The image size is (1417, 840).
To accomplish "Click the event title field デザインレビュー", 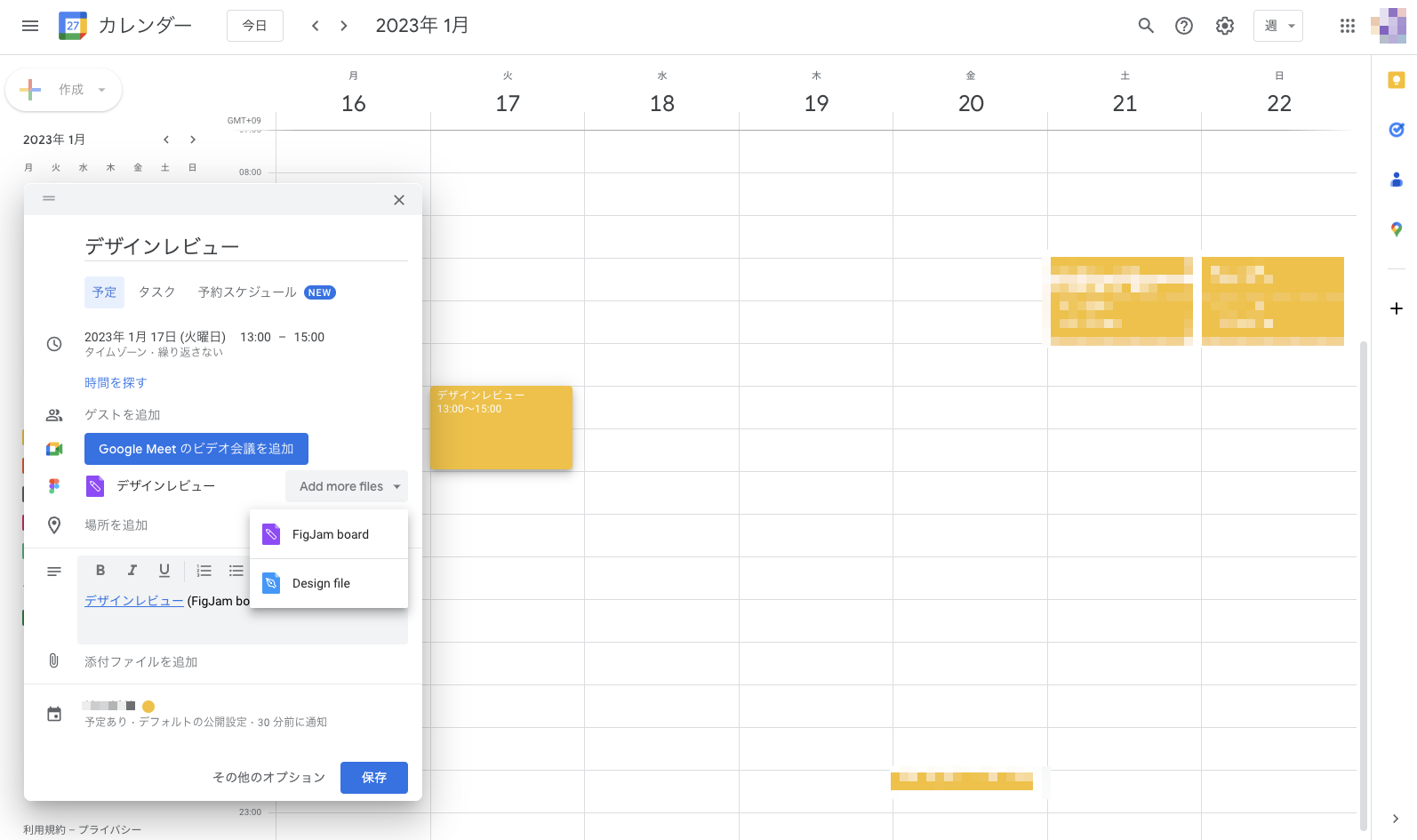I will point(245,246).
